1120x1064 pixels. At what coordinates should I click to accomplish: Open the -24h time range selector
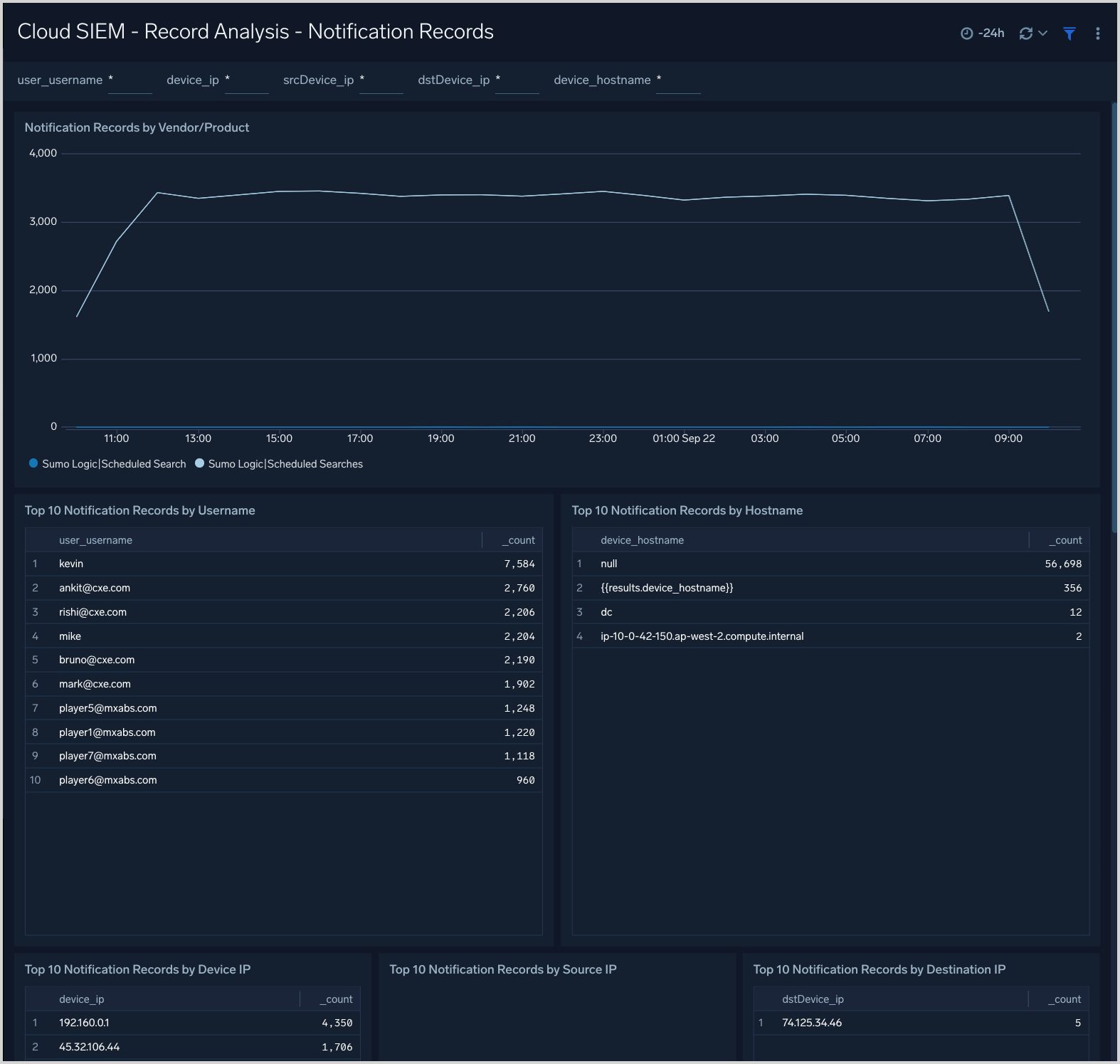coord(990,33)
